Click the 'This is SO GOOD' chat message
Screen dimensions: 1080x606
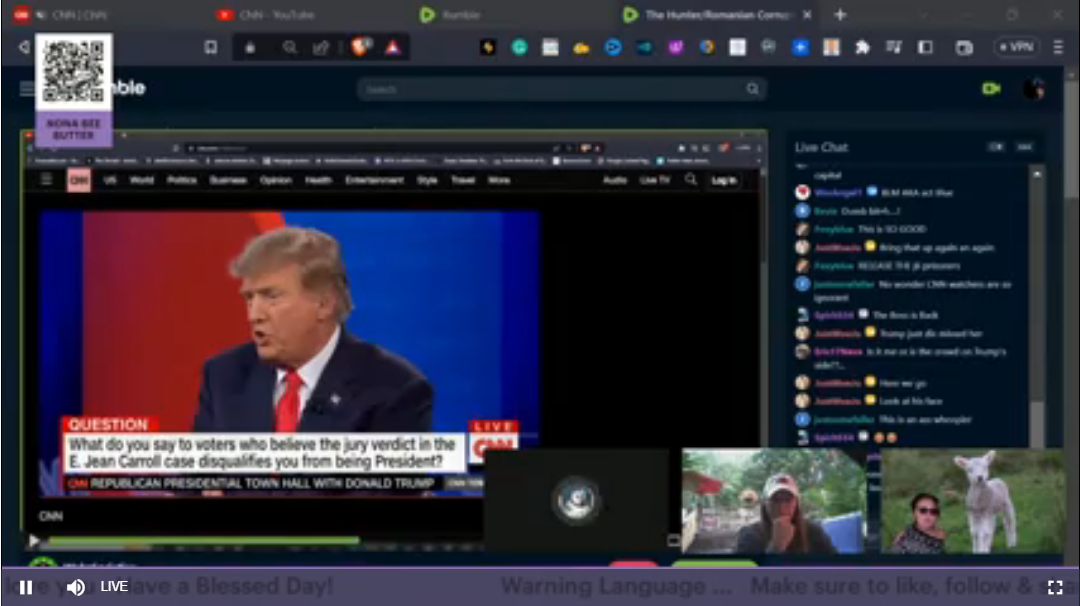(892, 229)
